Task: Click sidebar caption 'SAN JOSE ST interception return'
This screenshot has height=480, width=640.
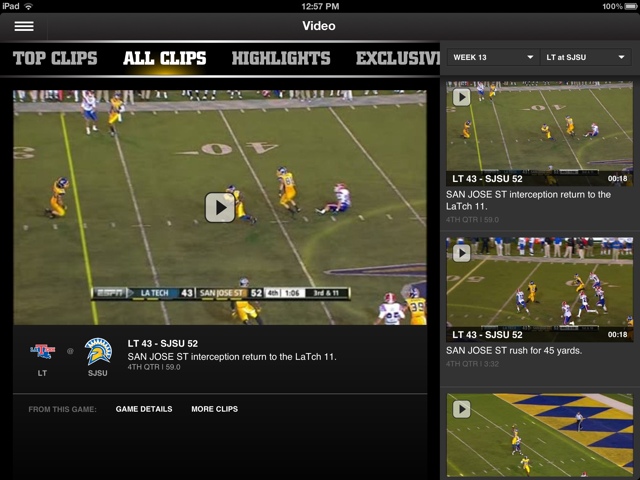Action: (528, 200)
